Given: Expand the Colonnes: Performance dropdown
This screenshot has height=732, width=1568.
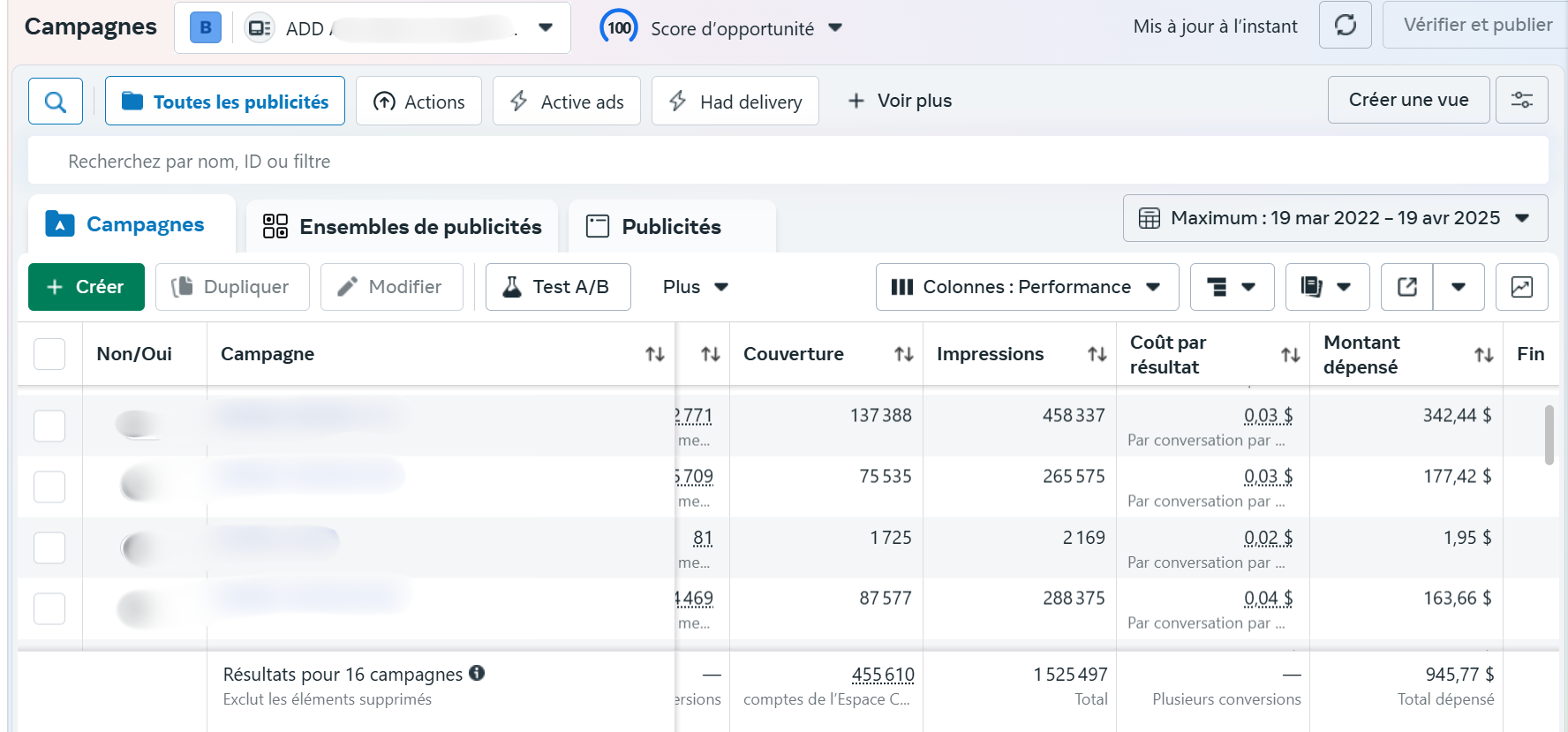Looking at the screenshot, I should [1026, 287].
